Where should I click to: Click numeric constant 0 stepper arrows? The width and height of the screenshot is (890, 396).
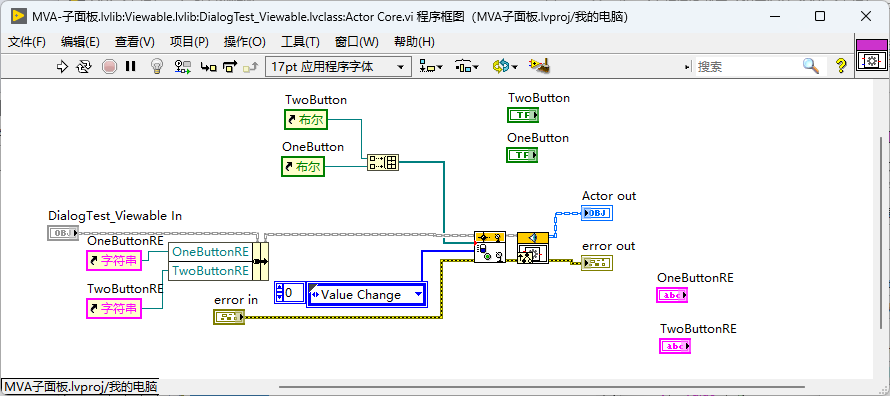tap(279, 292)
